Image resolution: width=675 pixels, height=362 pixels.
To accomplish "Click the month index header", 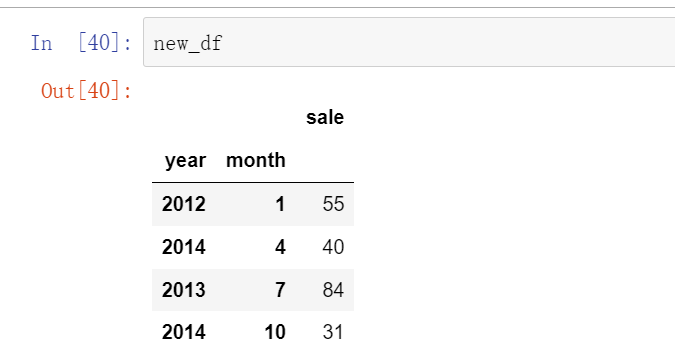I will pyautogui.click(x=256, y=161).
